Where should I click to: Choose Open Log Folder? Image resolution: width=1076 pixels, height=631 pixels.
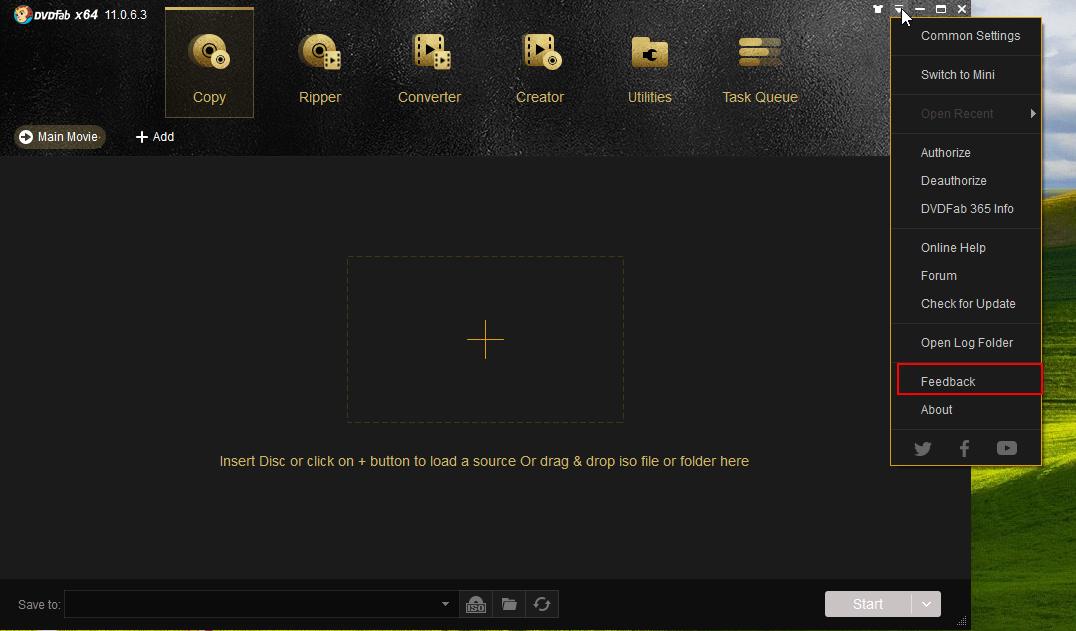coord(966,343)
